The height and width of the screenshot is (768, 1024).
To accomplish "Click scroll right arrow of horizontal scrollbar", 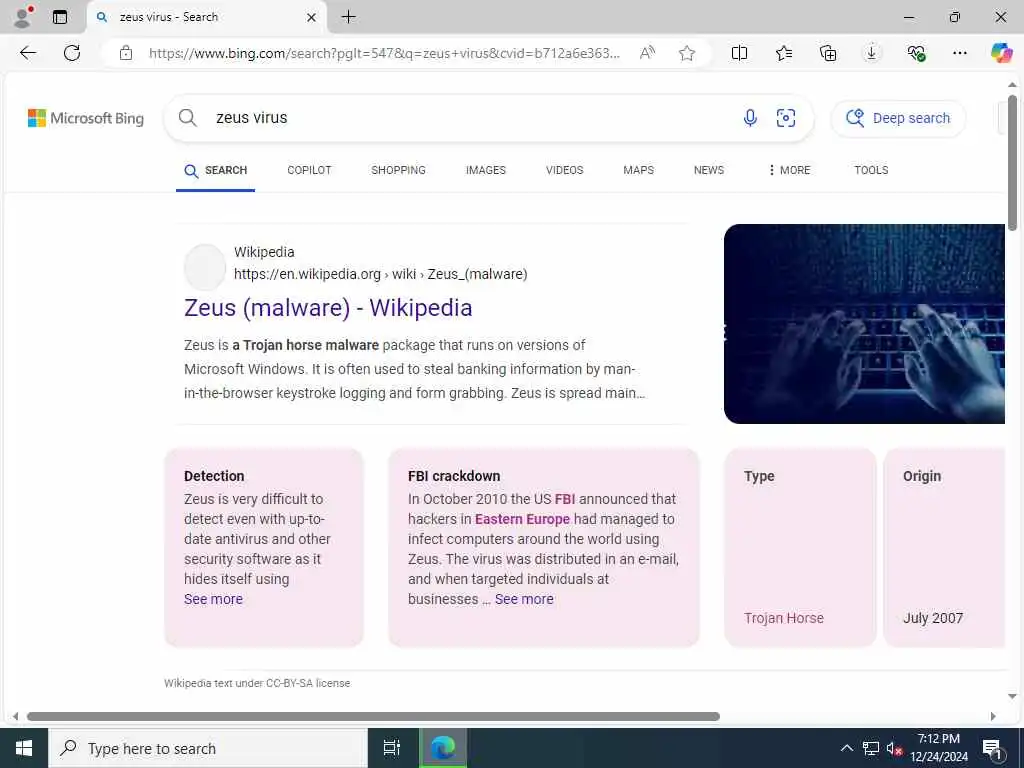I will click(993, 716).
